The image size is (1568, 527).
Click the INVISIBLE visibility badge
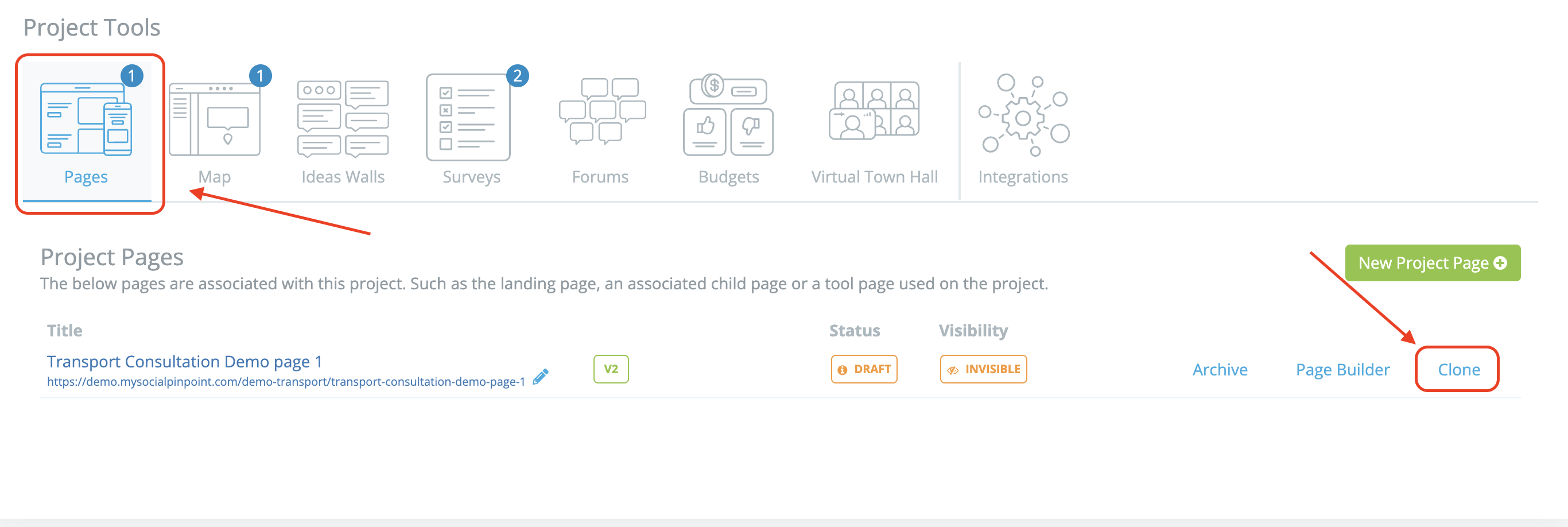click(983, 369)
